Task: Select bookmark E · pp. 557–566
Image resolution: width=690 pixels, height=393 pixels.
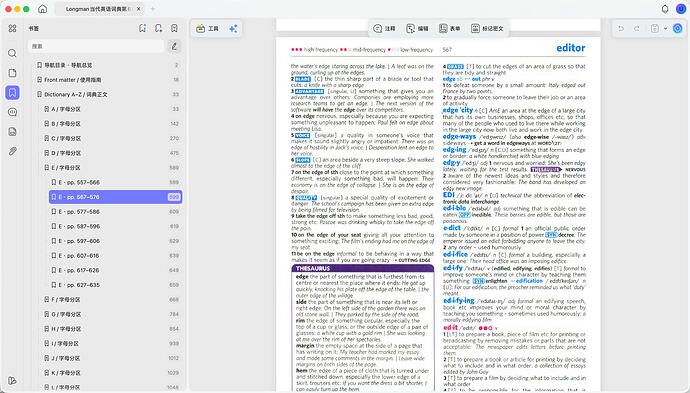Action: [115, 182]
